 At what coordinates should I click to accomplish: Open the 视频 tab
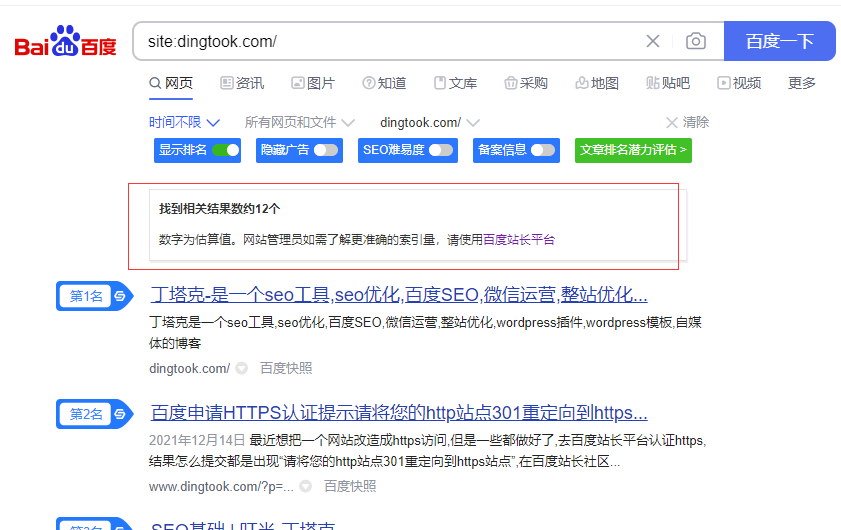739,83
